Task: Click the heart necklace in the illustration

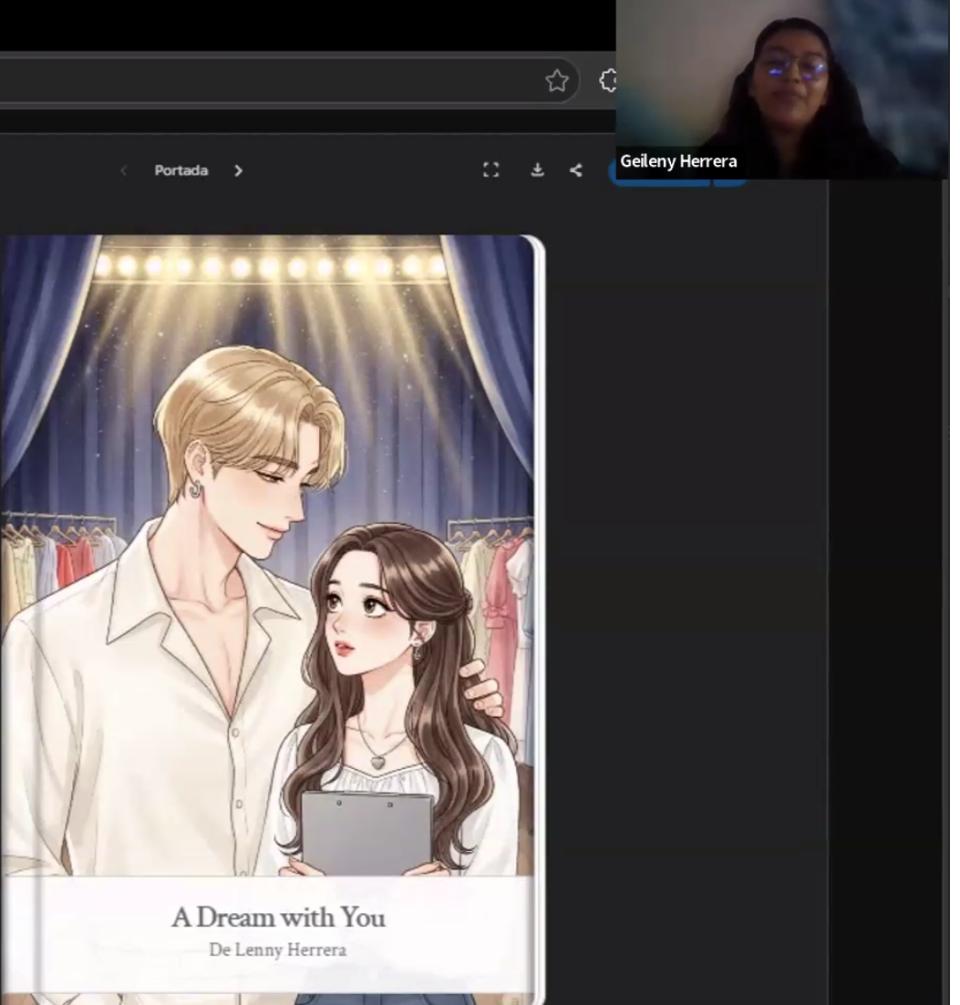Action: pos(379,761)
